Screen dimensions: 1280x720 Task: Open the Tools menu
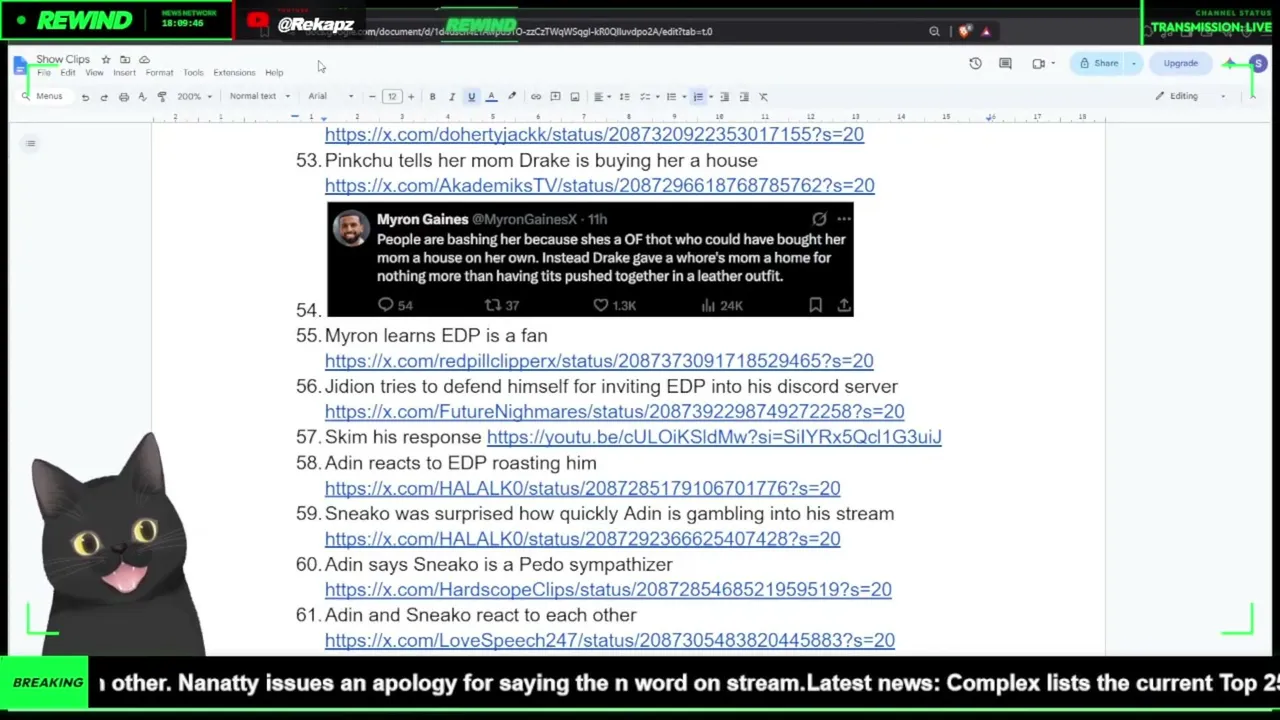(193, 73)
